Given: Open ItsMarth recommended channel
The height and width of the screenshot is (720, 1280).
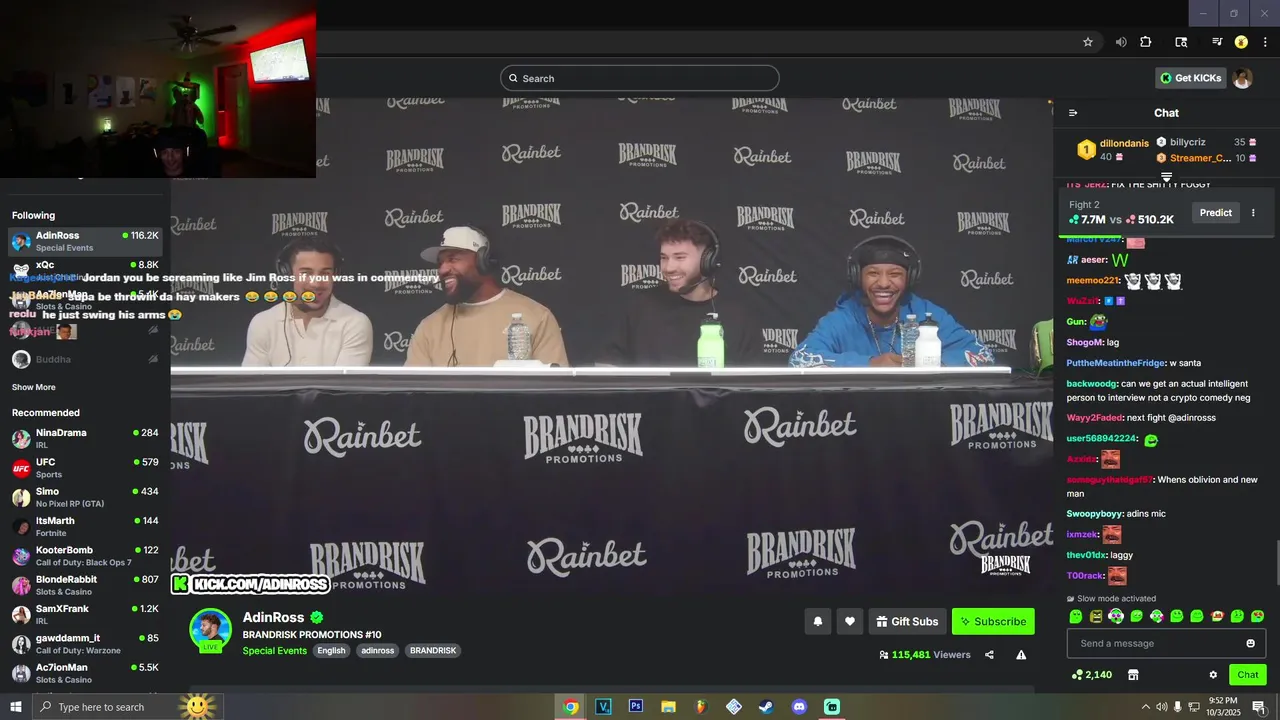Looking at the screenshot, I should click(x=85, y=526).
